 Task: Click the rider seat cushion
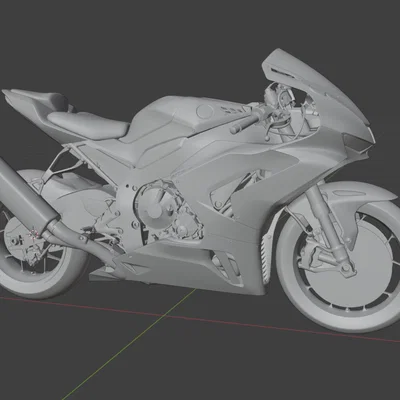88,124
